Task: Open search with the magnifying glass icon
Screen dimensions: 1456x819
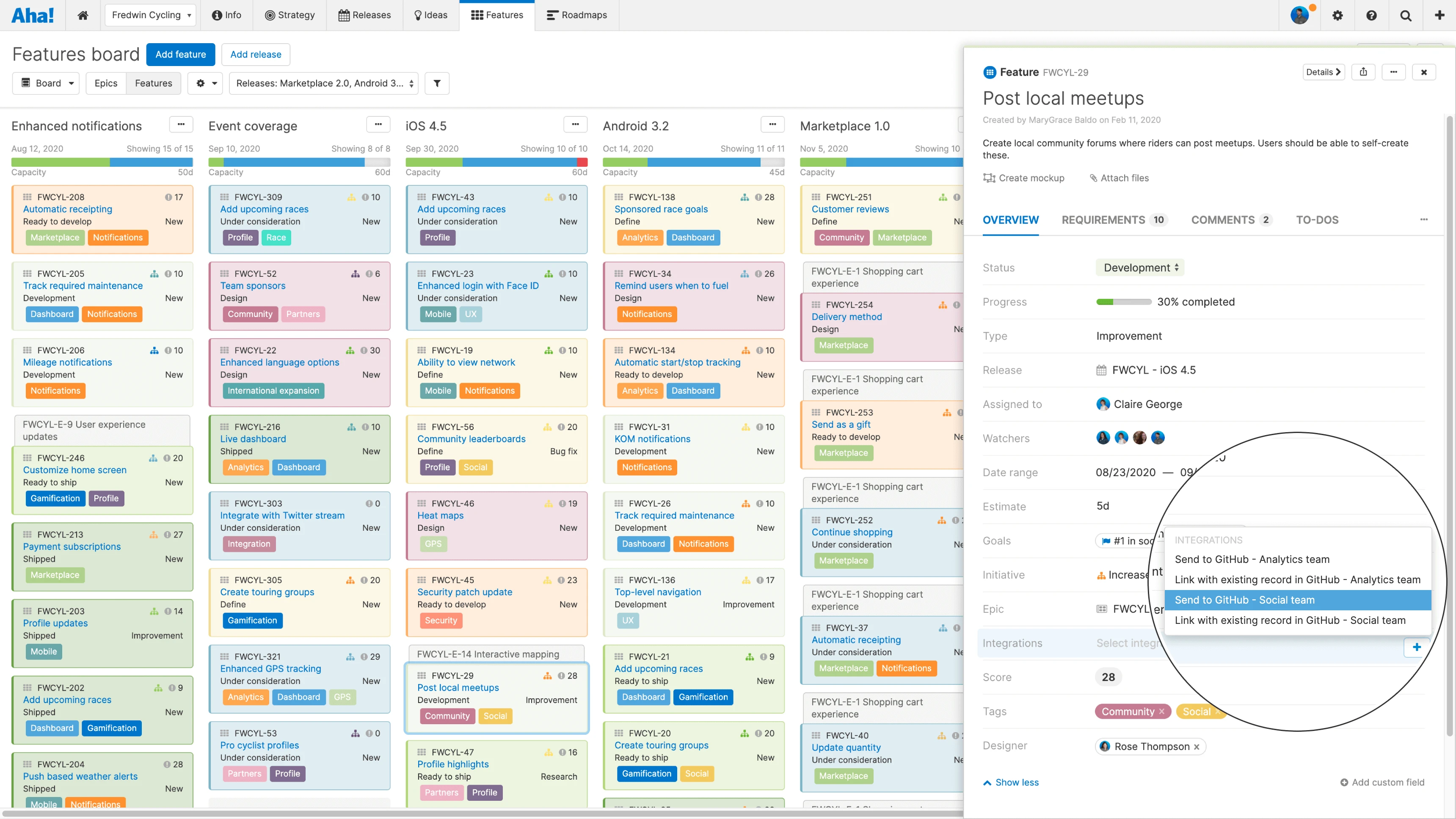Action: tap(1406, 15)
